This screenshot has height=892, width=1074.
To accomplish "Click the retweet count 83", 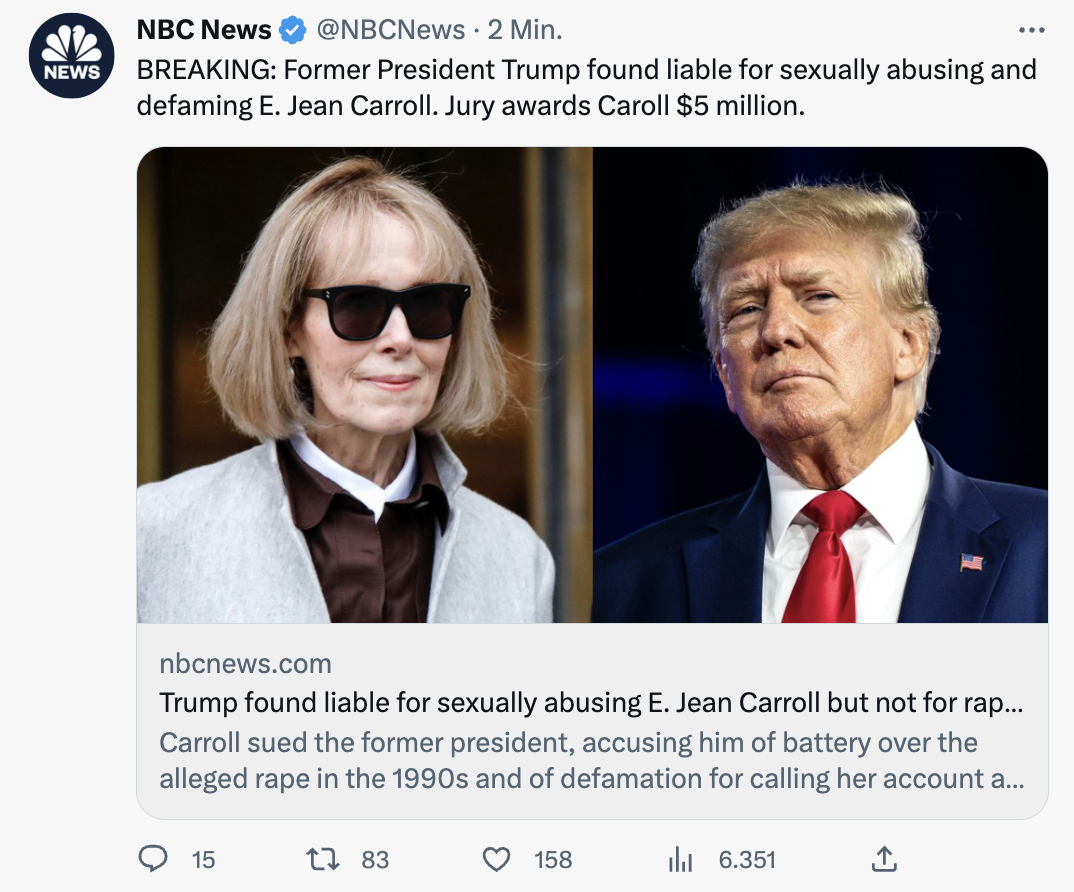I will pos(375,860).
